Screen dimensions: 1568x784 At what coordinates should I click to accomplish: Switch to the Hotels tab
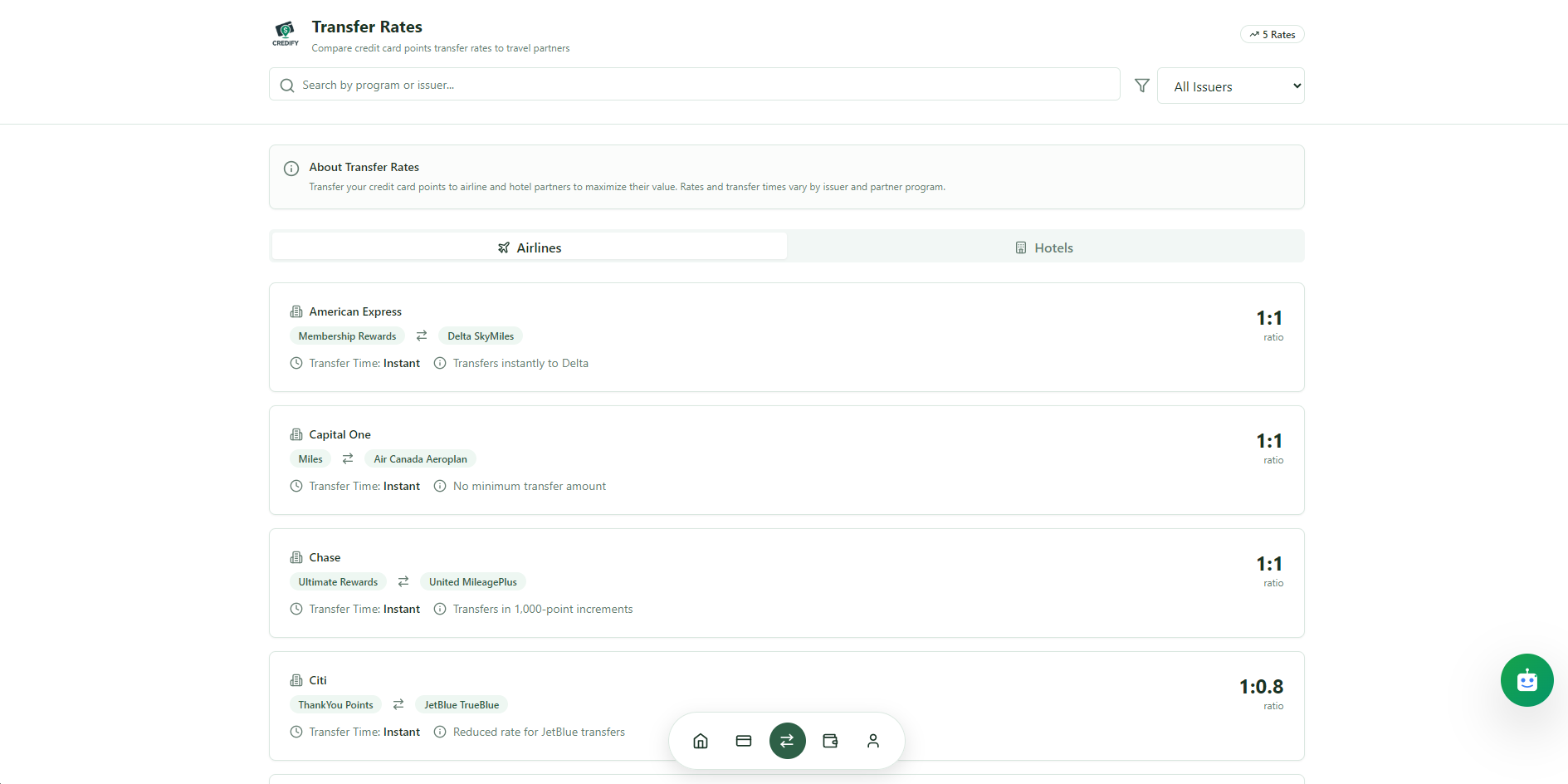click(1044, 247)
